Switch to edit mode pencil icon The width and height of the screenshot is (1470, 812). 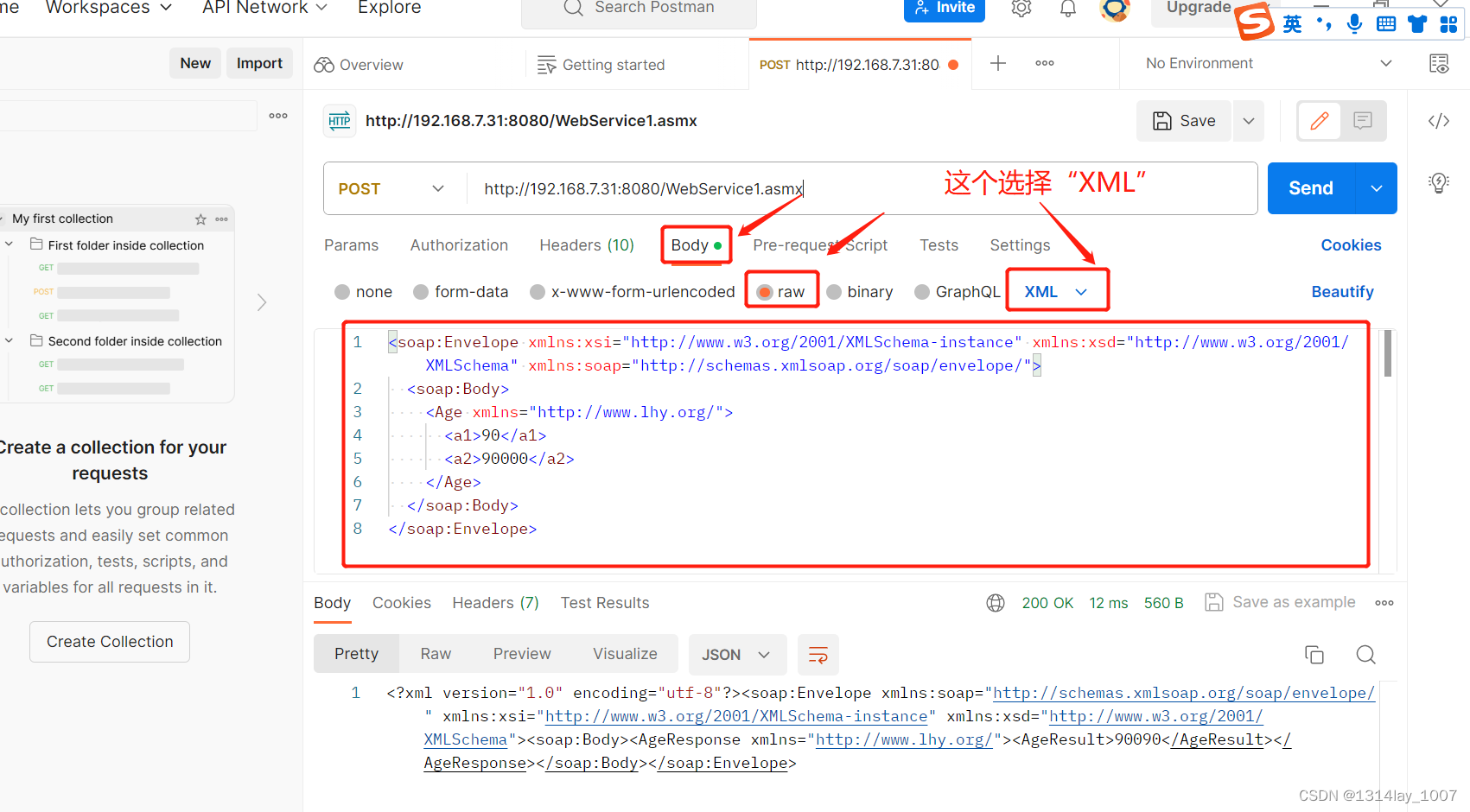(1320, 121)
